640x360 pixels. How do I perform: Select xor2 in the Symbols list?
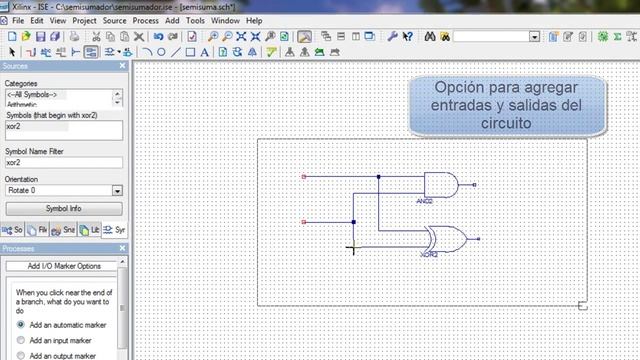[13, 126]
